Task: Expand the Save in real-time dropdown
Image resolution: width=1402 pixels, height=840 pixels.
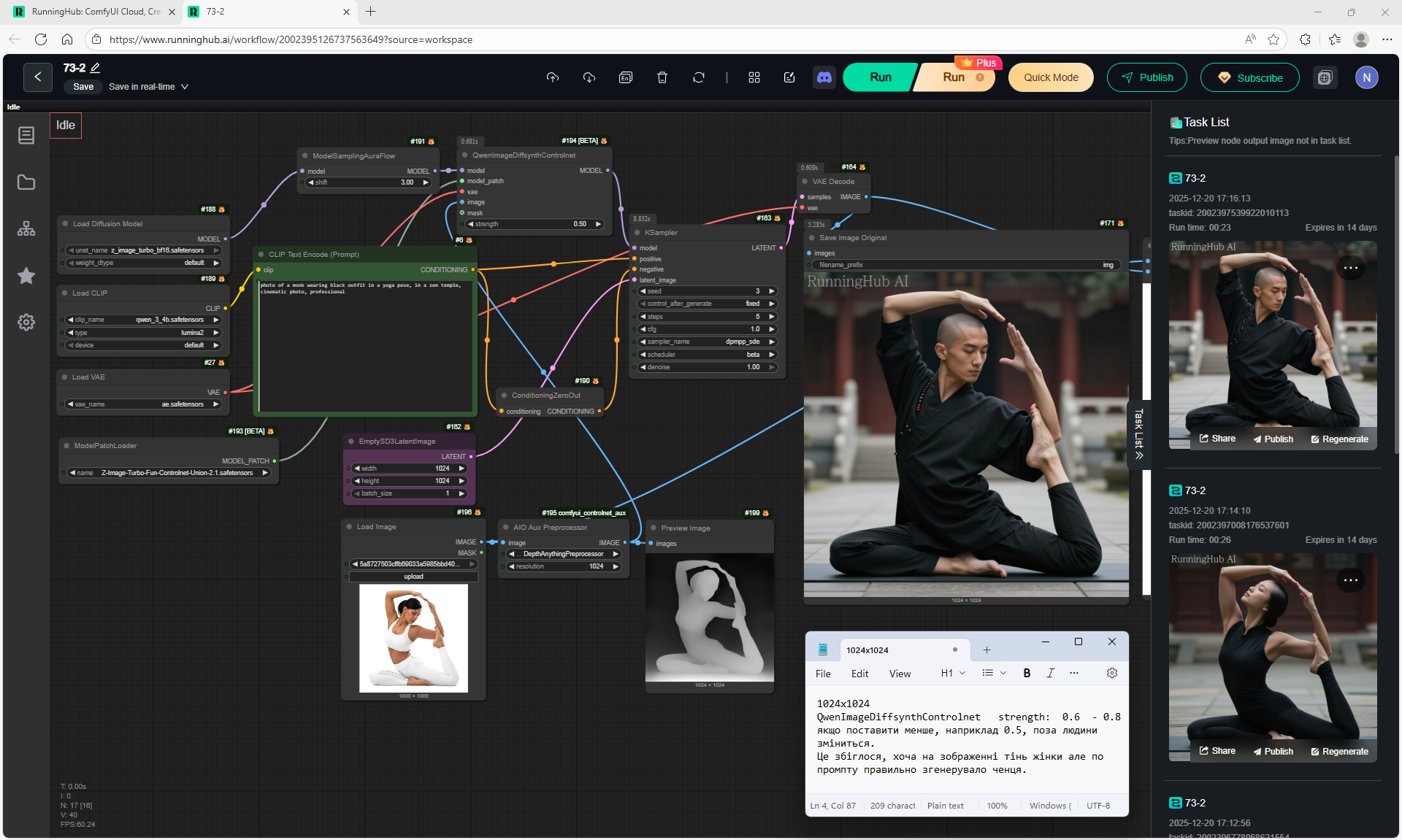Action: tap(185, 87)
